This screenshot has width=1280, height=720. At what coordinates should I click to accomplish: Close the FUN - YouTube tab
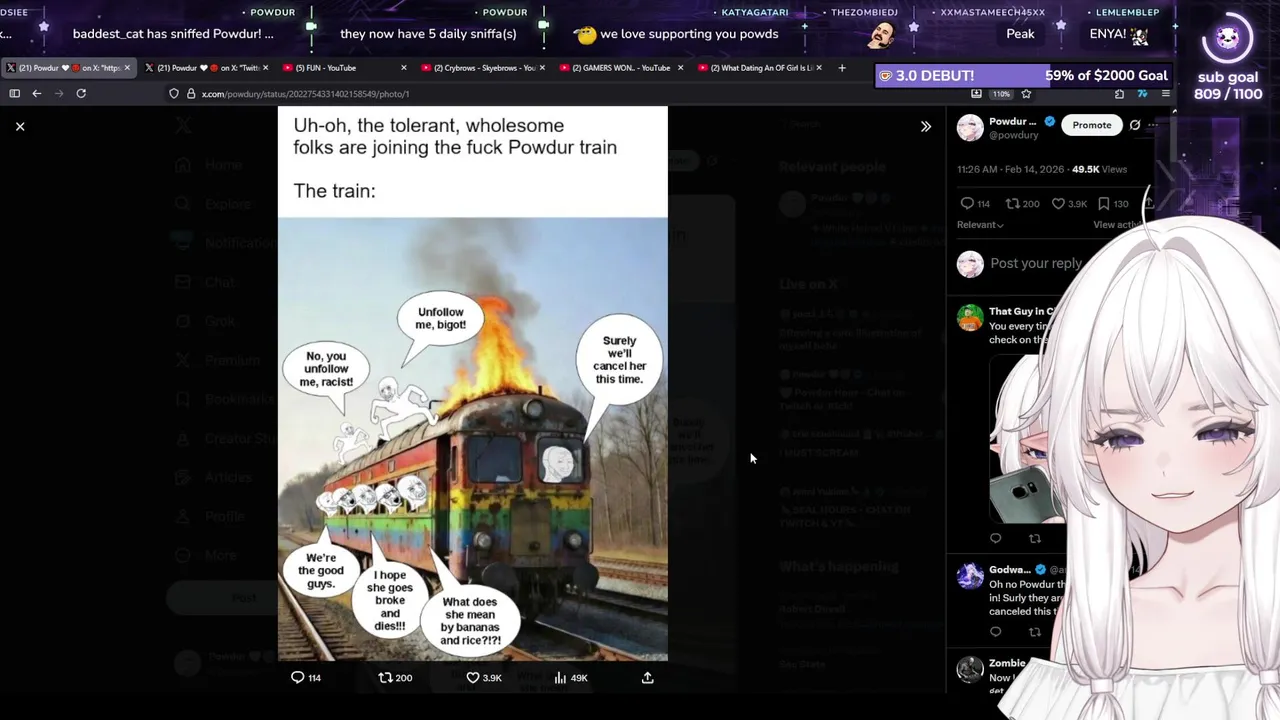[404, 68]
